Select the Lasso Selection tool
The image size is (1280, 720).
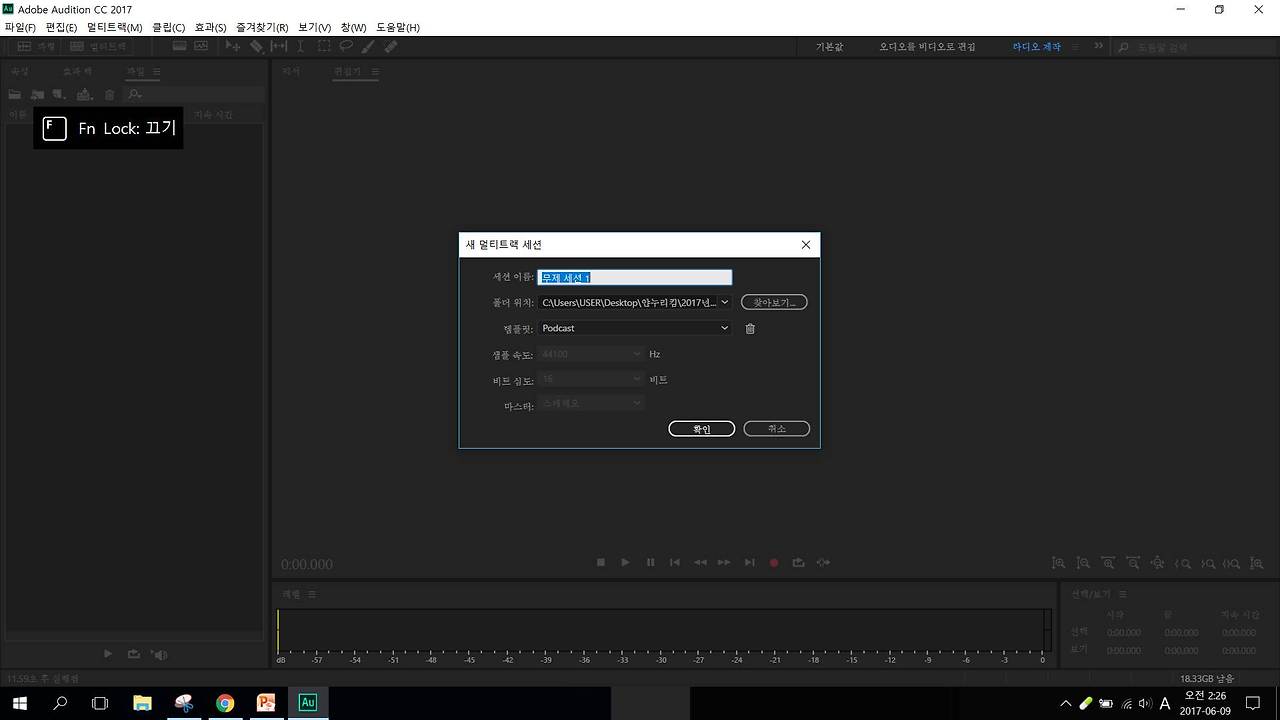(x=346, y=46)
